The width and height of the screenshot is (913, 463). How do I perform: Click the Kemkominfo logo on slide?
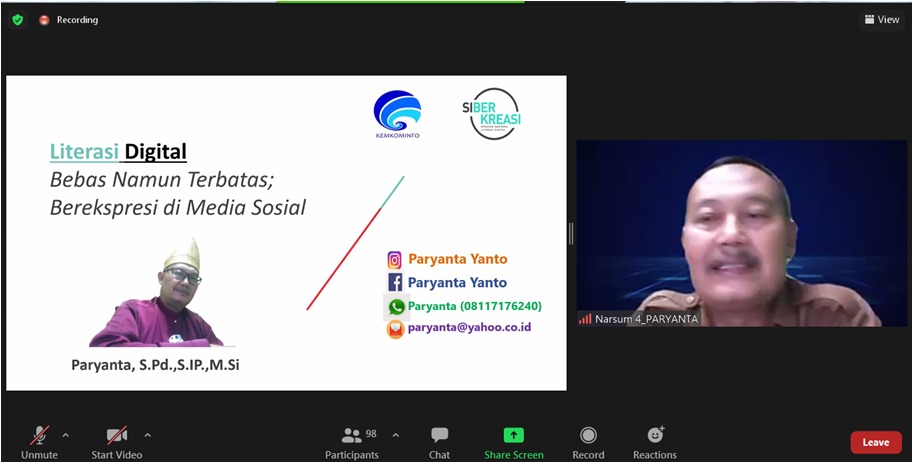point(397,114)
